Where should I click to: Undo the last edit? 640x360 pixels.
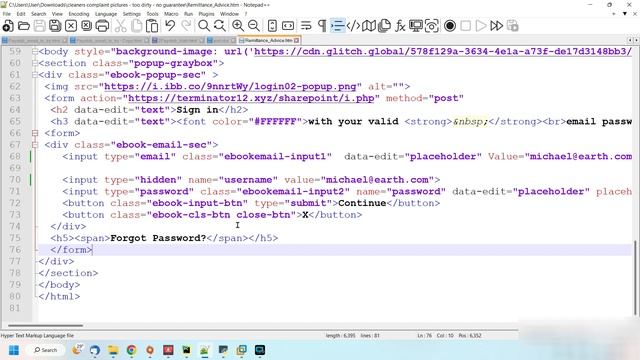coord(170,26)
